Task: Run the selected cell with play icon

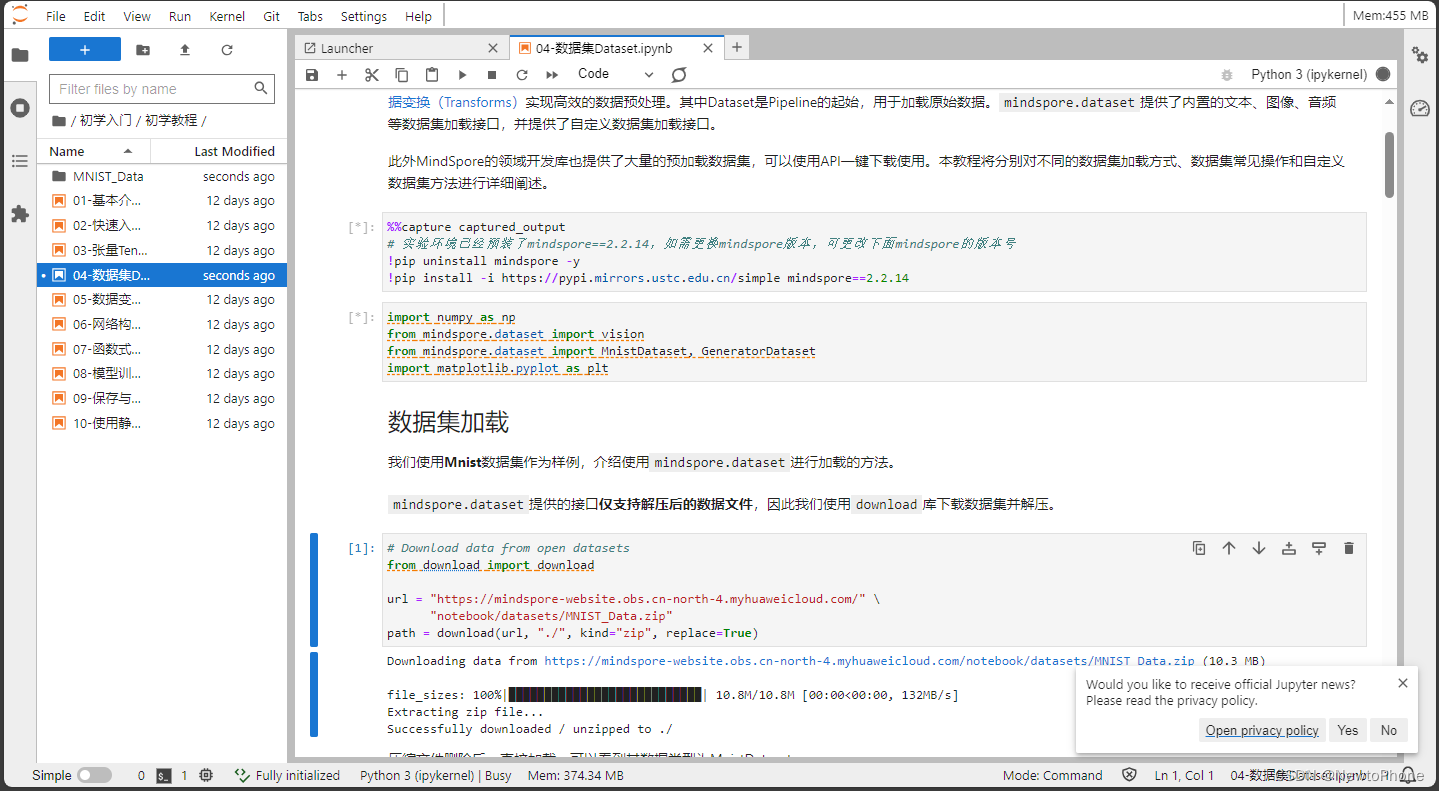Action: (462, 74)
